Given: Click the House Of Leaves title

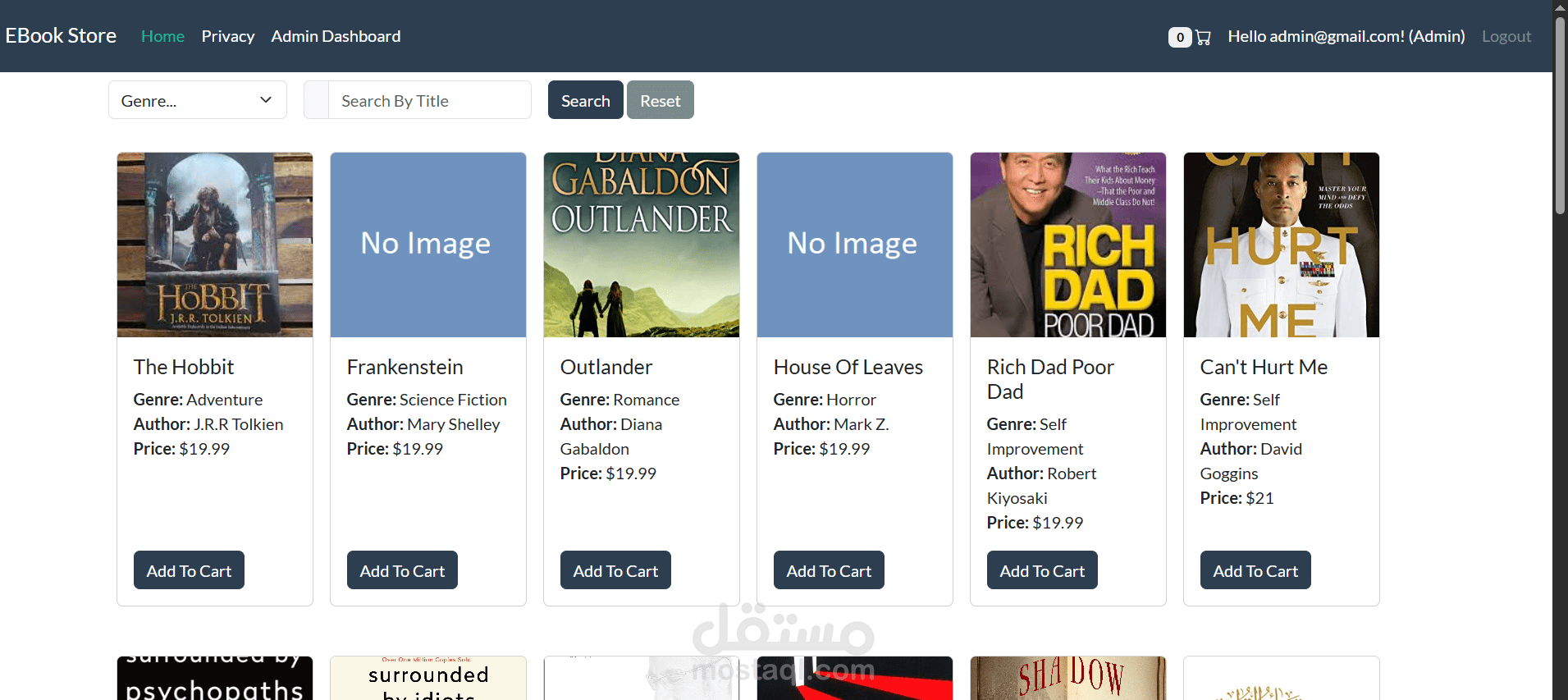Looking at the screenshot, I should tap(848, 367).
